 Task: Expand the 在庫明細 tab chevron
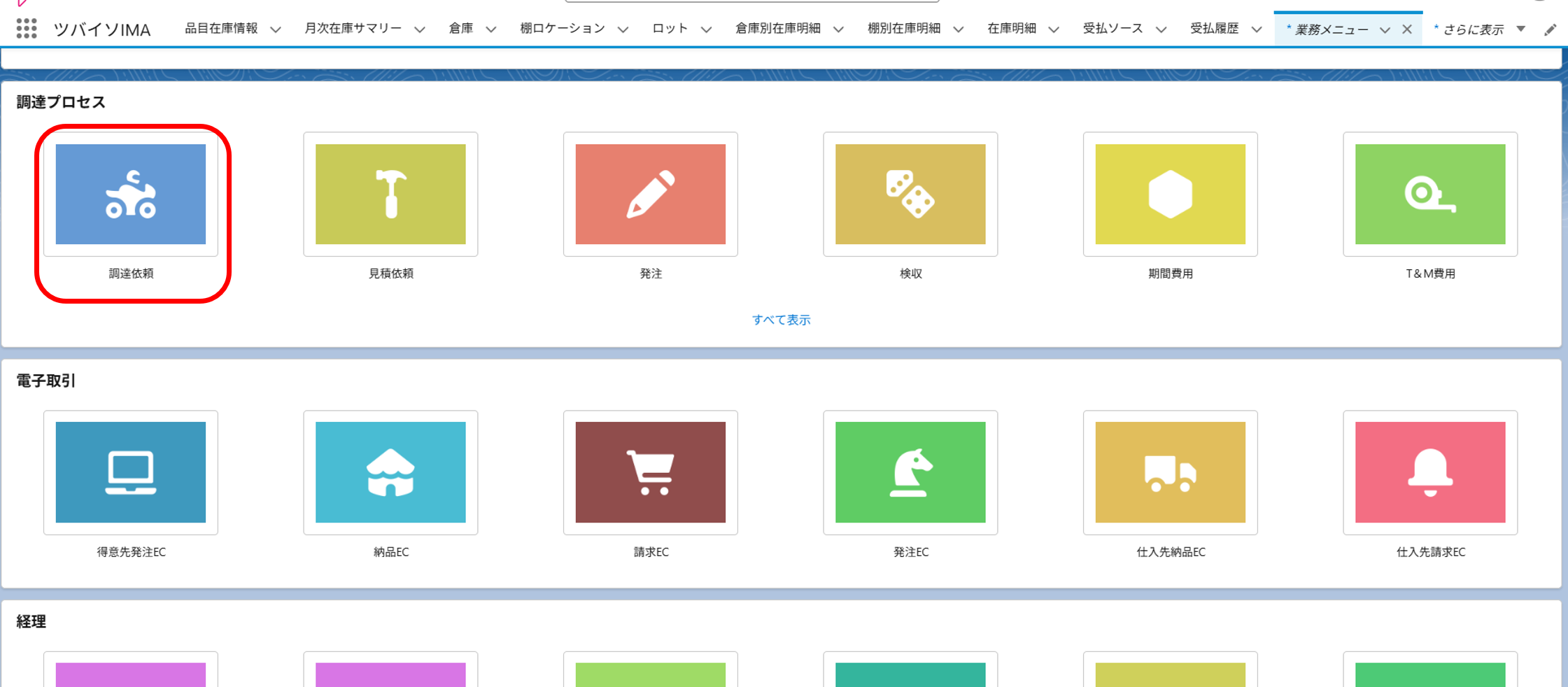pos(1054,29)
